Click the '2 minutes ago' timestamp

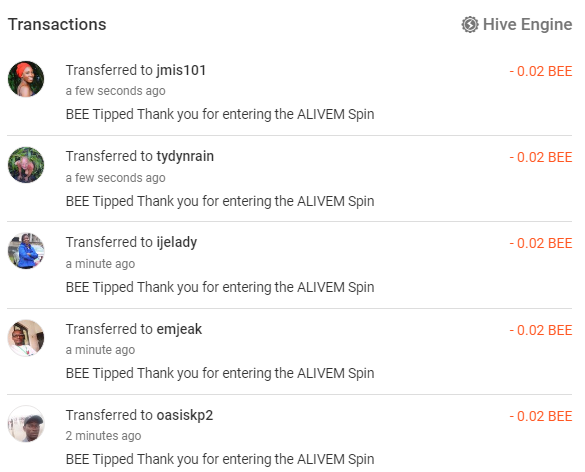click(103, 436)
